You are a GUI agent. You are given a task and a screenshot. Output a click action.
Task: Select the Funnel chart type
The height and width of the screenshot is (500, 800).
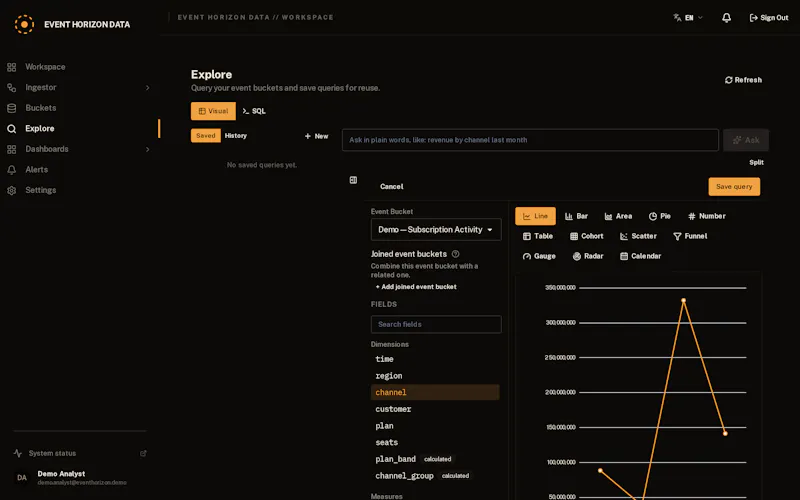(x=690, y=236)
